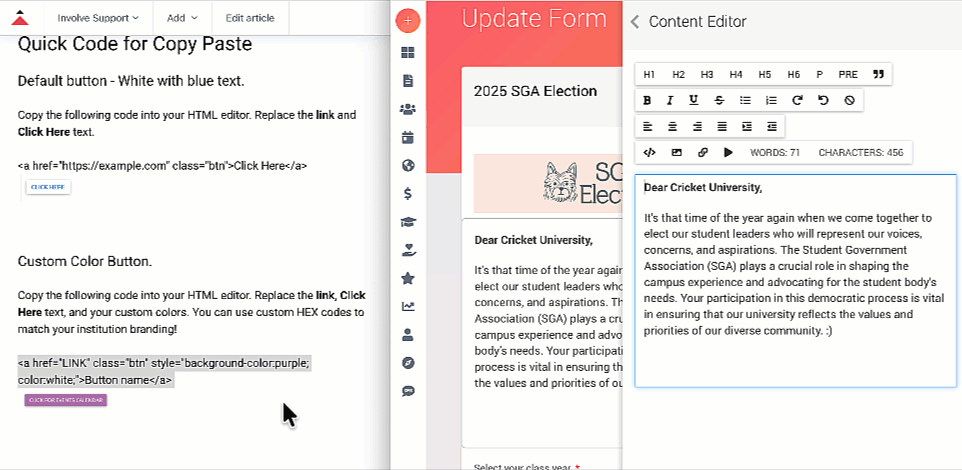
Task: Click the "WORDS: 71" counter
Action: (x=775, y=153)
